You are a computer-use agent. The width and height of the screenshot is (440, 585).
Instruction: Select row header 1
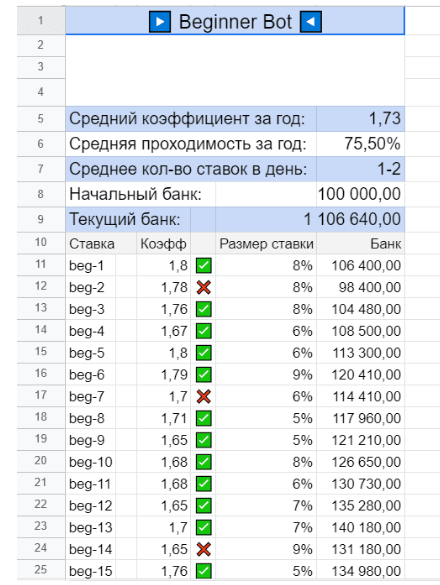pyautogui.click(x=41, y=21)
